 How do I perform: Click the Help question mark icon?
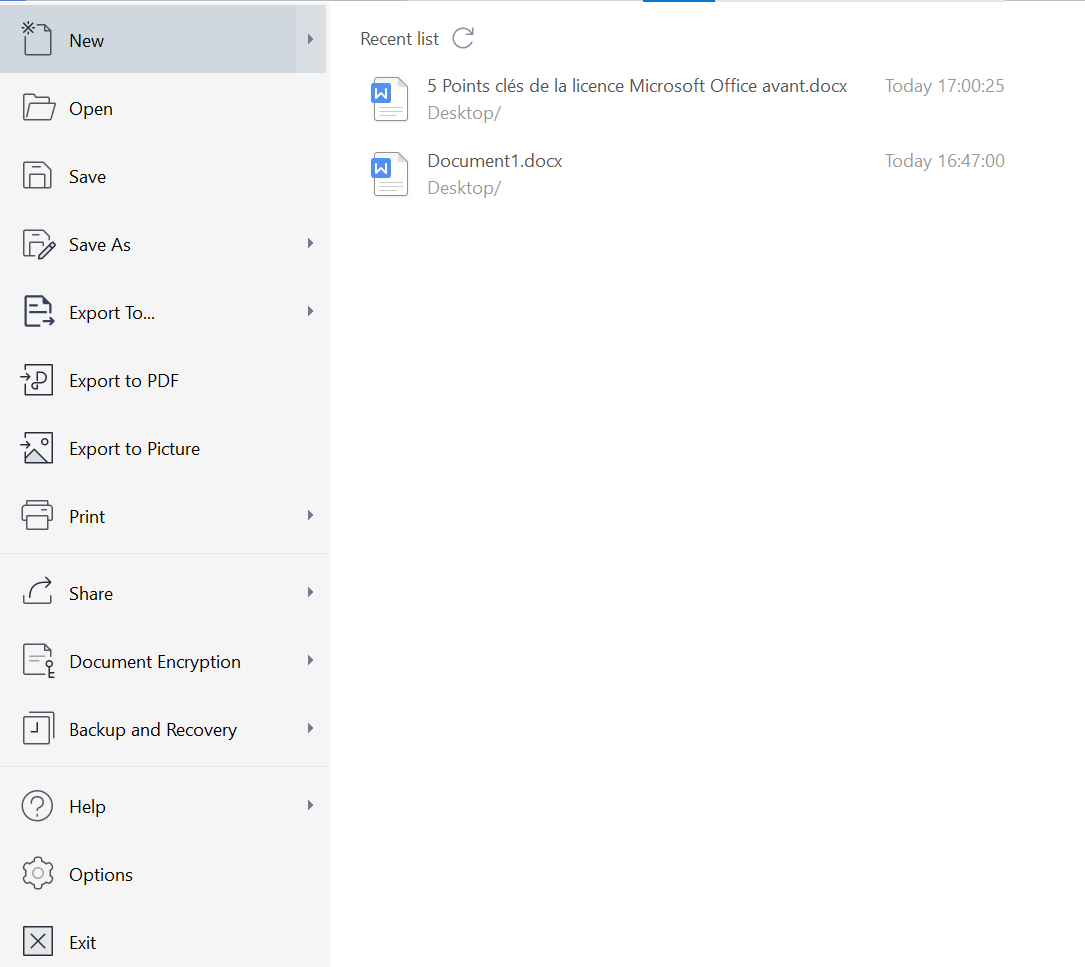[x=37, y=806]
